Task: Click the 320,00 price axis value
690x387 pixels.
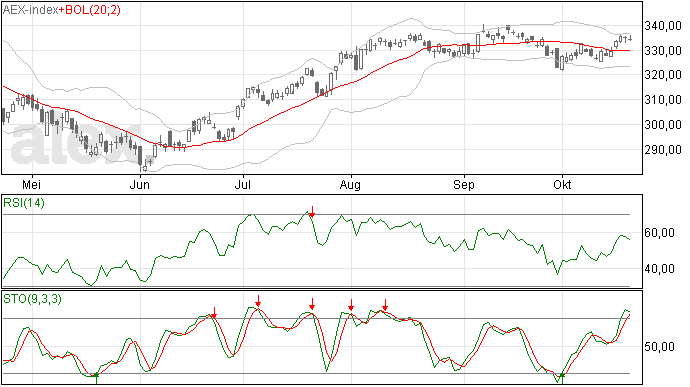Action: [x=663, y=75]
